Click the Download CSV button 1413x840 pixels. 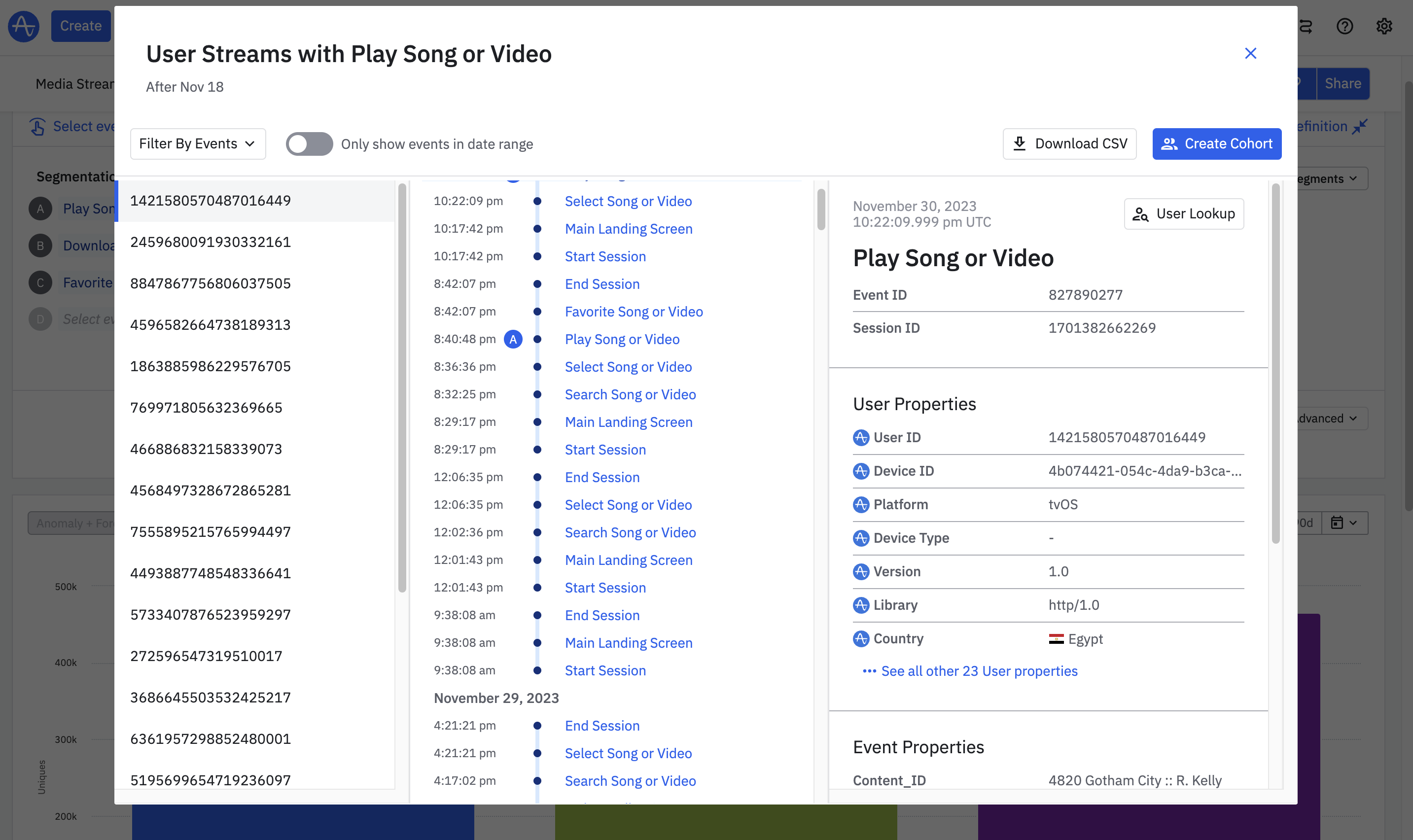[x=1069, y=144]
